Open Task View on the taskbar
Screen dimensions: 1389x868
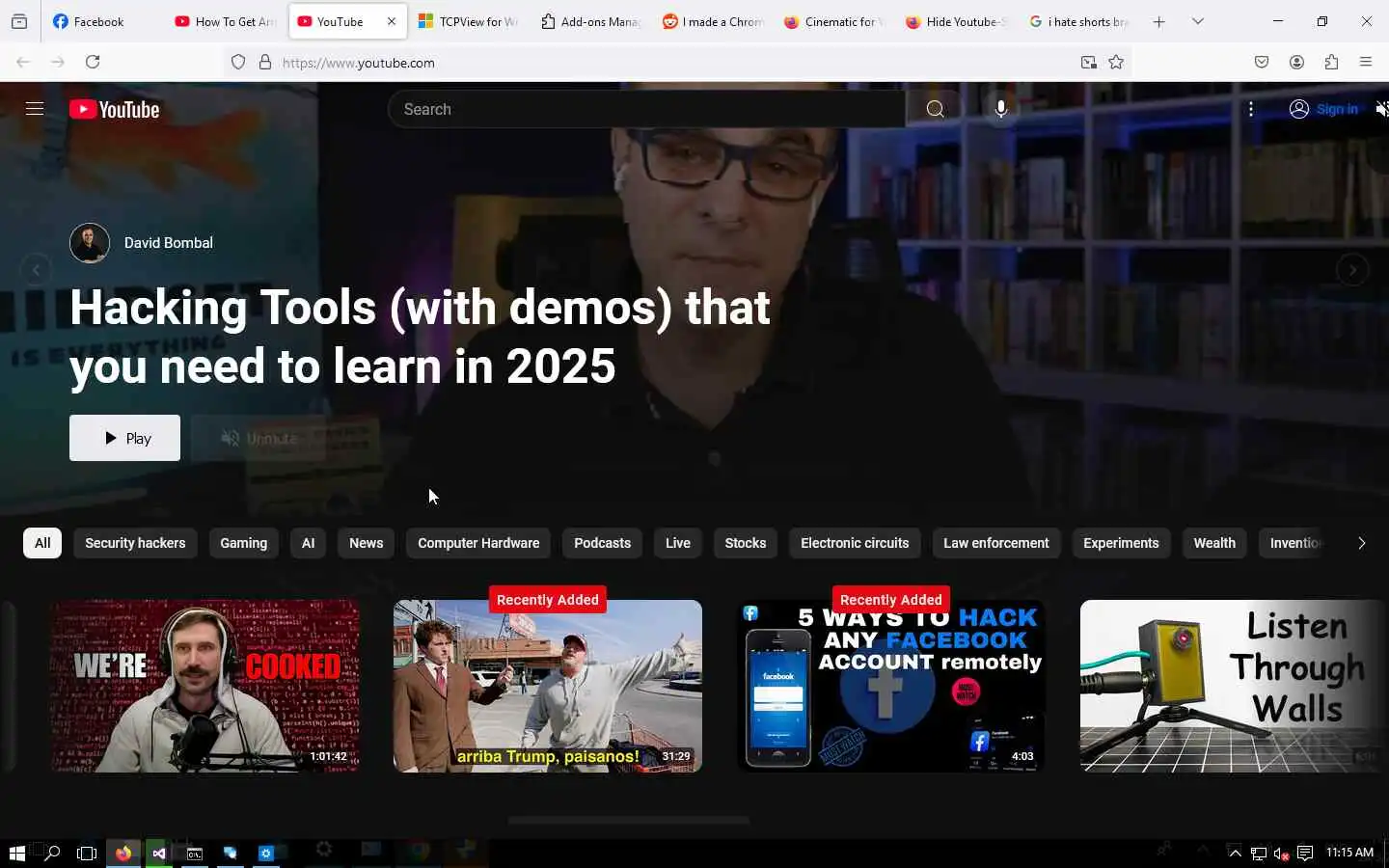(x=87, y=854)
